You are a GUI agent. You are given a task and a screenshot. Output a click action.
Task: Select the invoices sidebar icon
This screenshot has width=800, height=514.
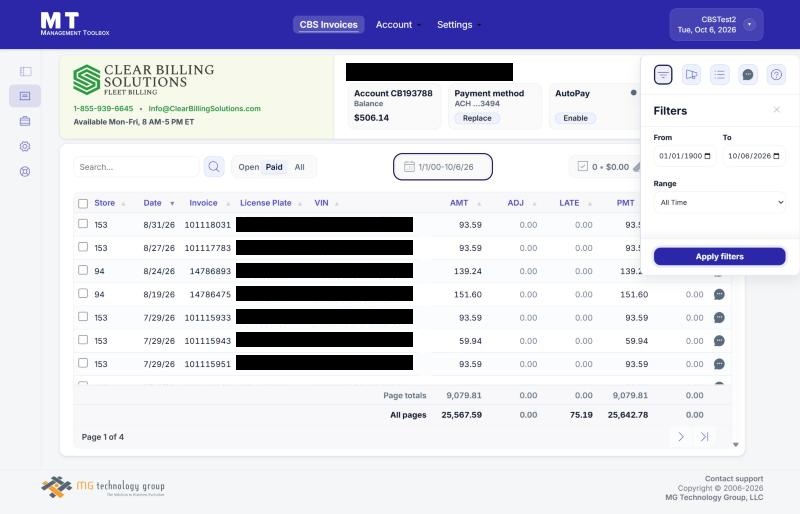click(25, 96)
